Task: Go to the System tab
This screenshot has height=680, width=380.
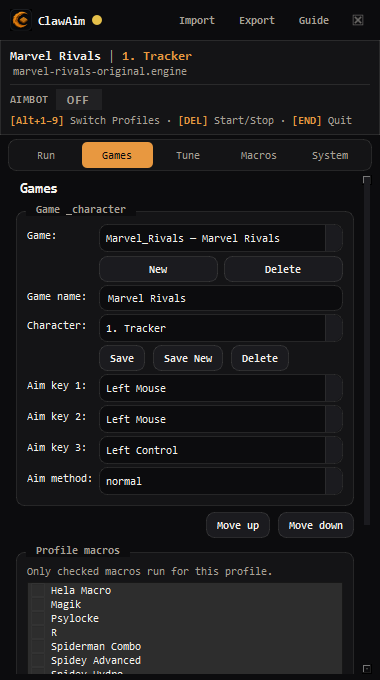Action: (x=330, y=155)
